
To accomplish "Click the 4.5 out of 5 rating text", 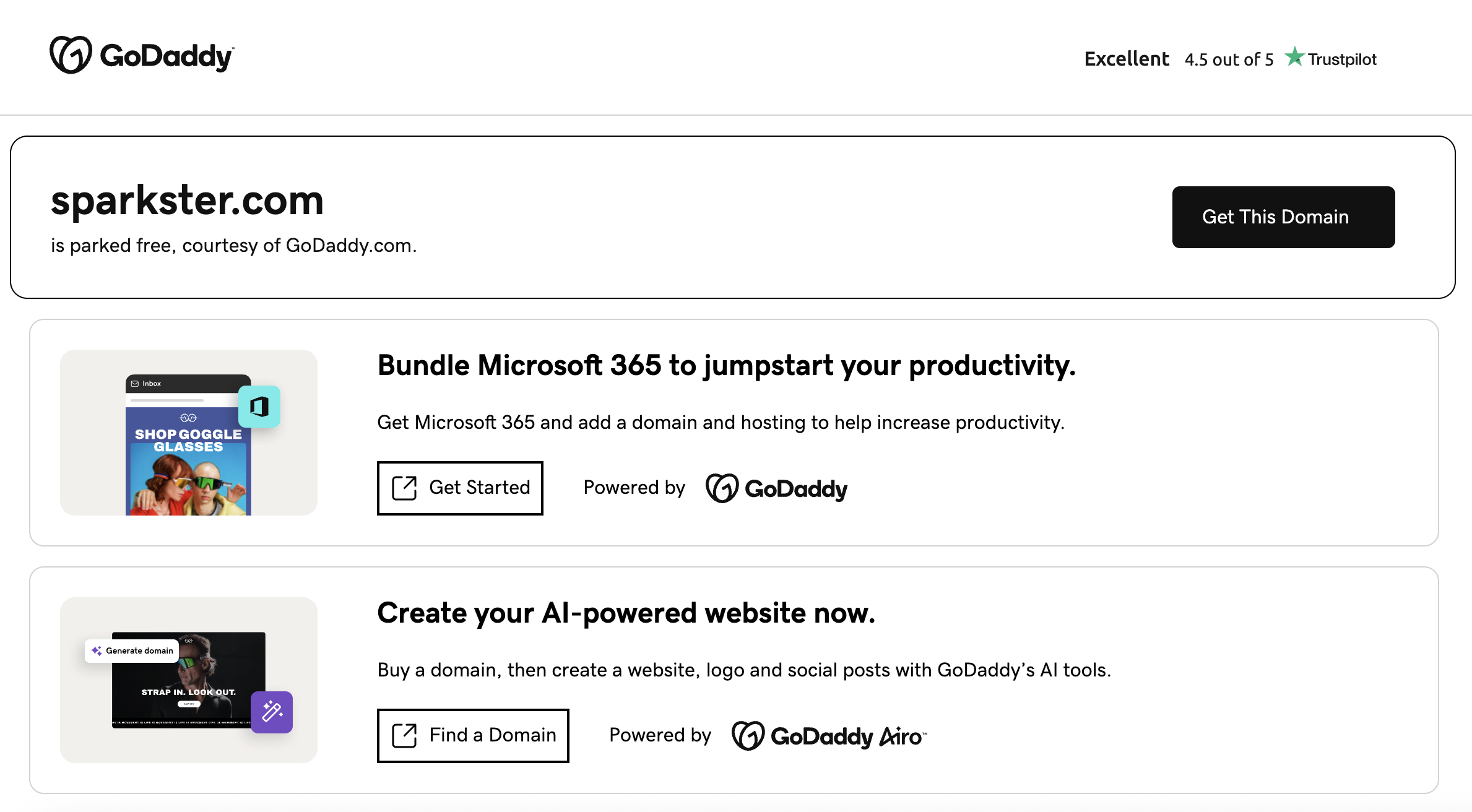I will point(1229,59).
